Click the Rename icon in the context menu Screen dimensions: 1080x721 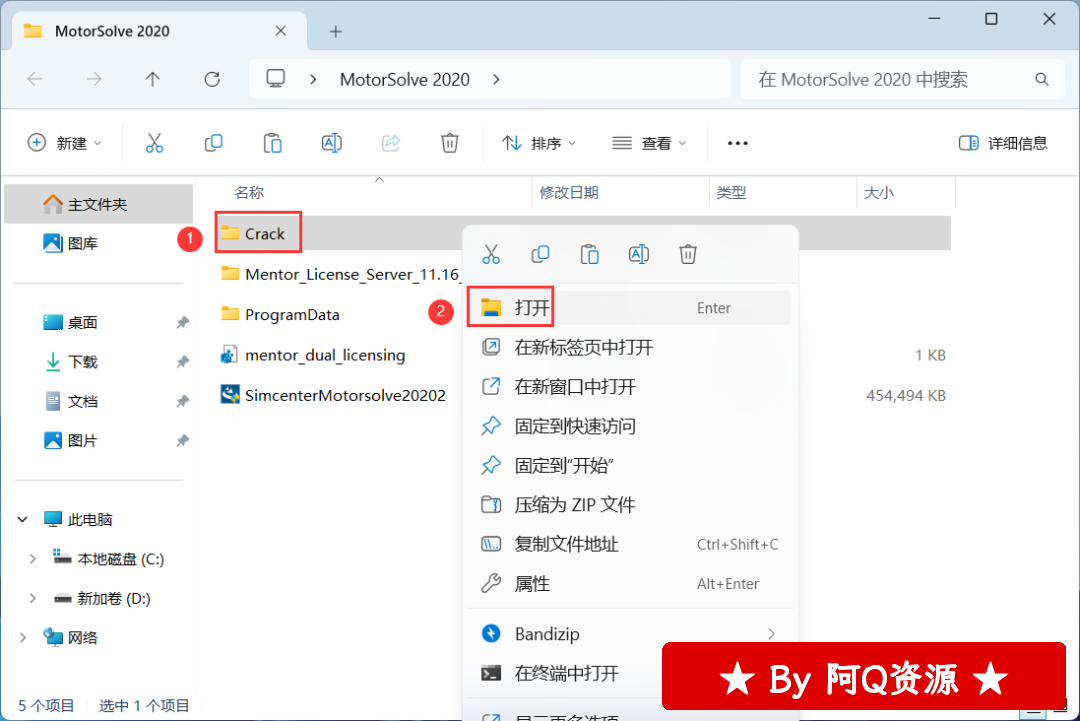click(x=639, y=255)
